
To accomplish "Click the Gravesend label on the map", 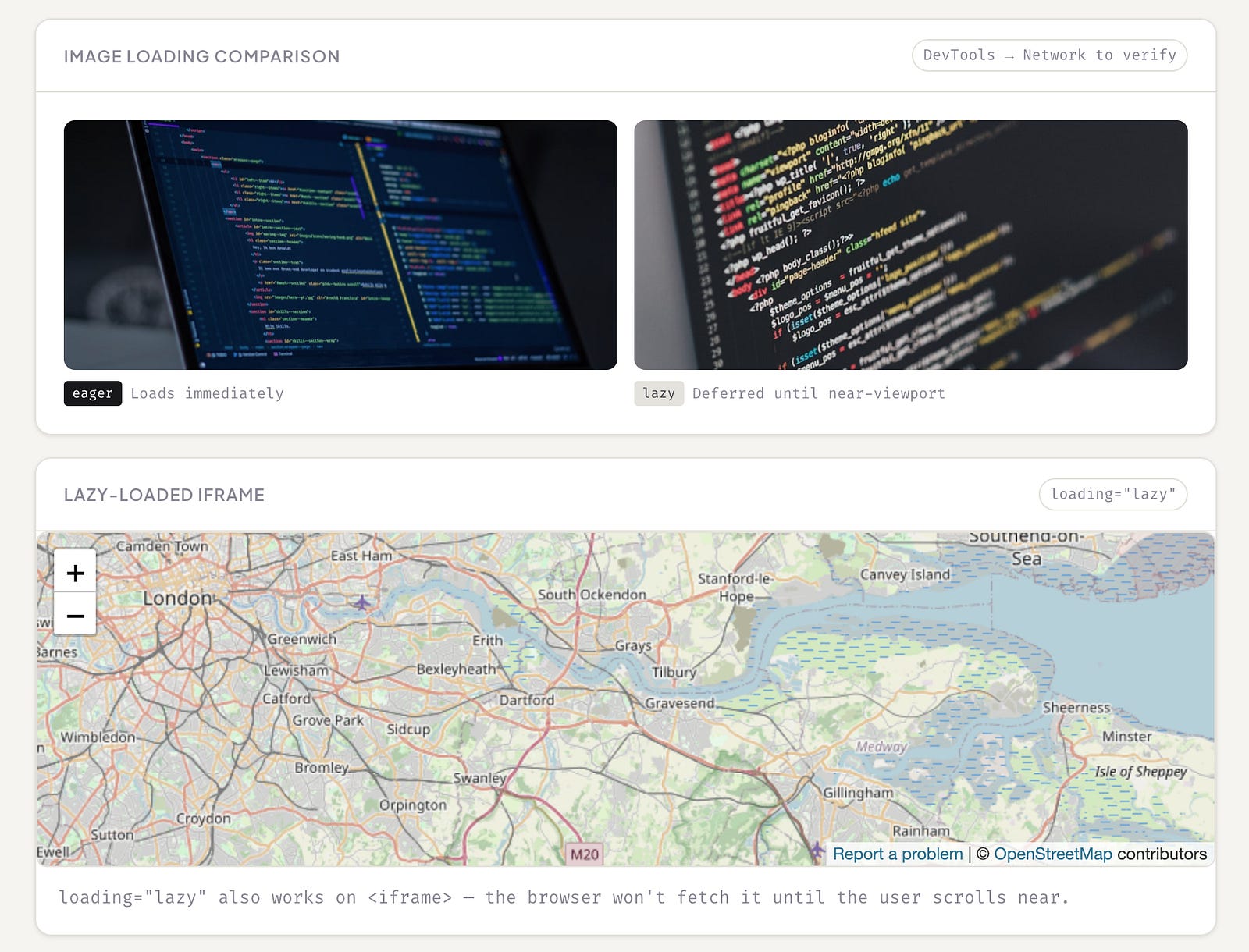I will point(680,703).
